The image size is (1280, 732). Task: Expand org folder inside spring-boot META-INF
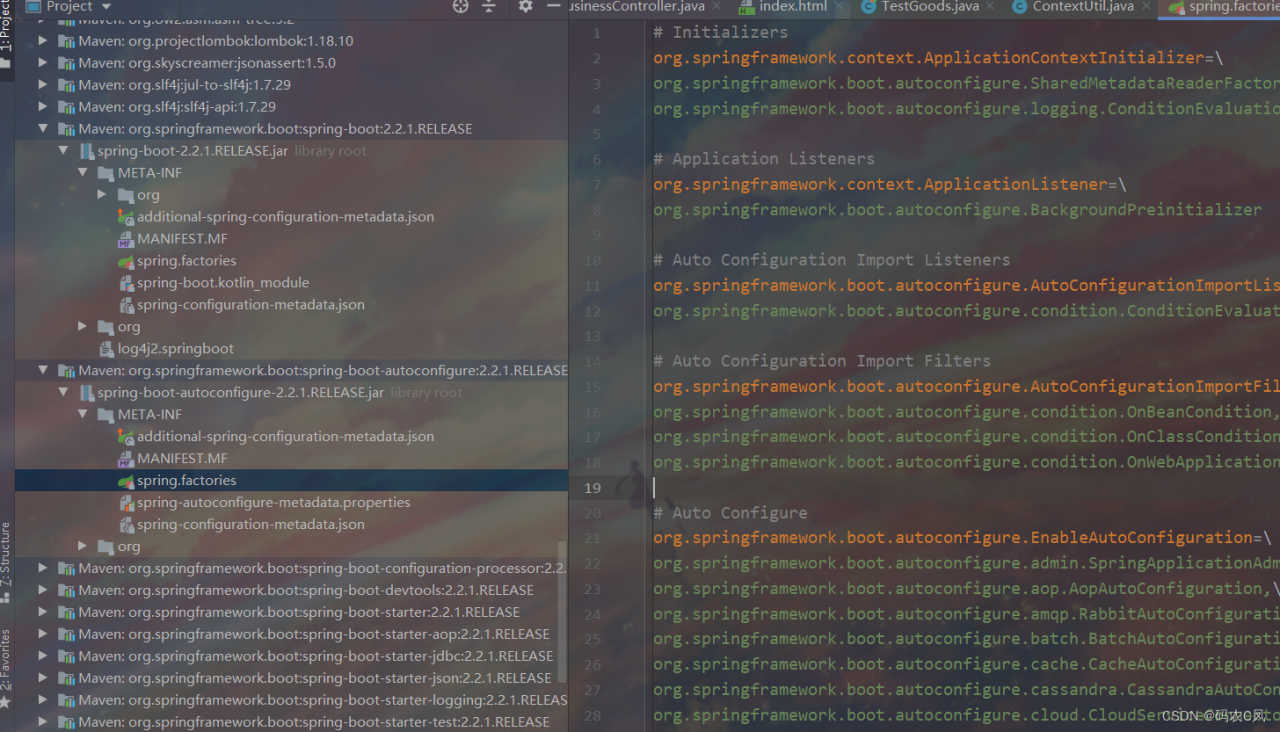[102, 195]
